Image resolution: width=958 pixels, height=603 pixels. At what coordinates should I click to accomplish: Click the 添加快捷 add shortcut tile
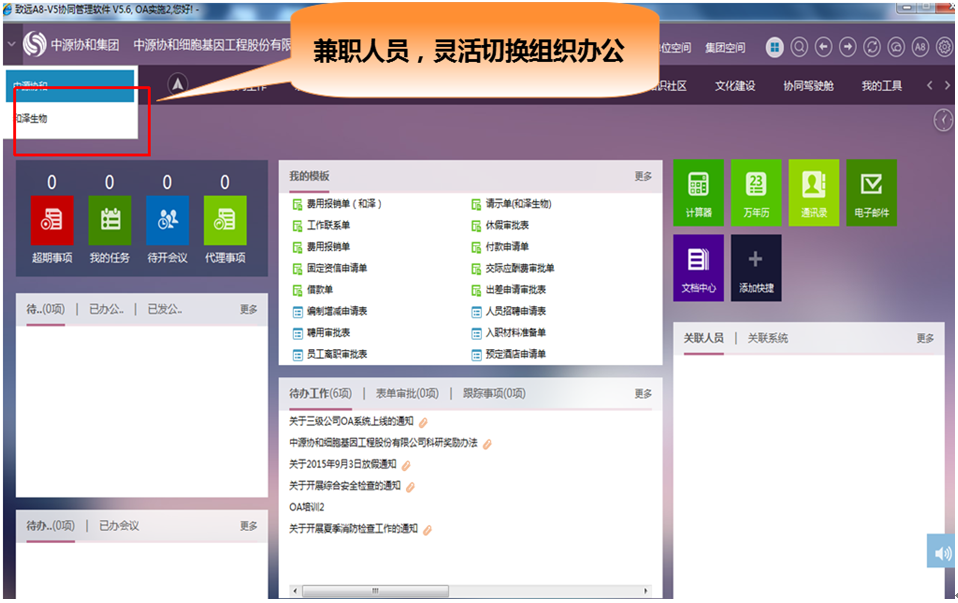(x=756, y=267)
